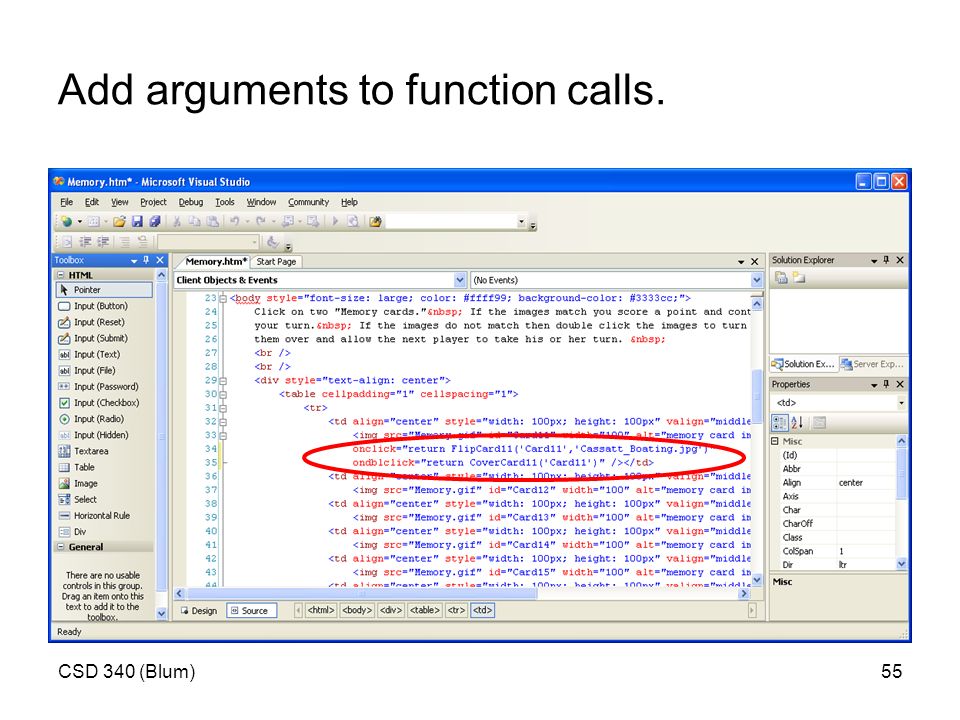Click the Increase Indent toolbar icon

tap(103, 242)
